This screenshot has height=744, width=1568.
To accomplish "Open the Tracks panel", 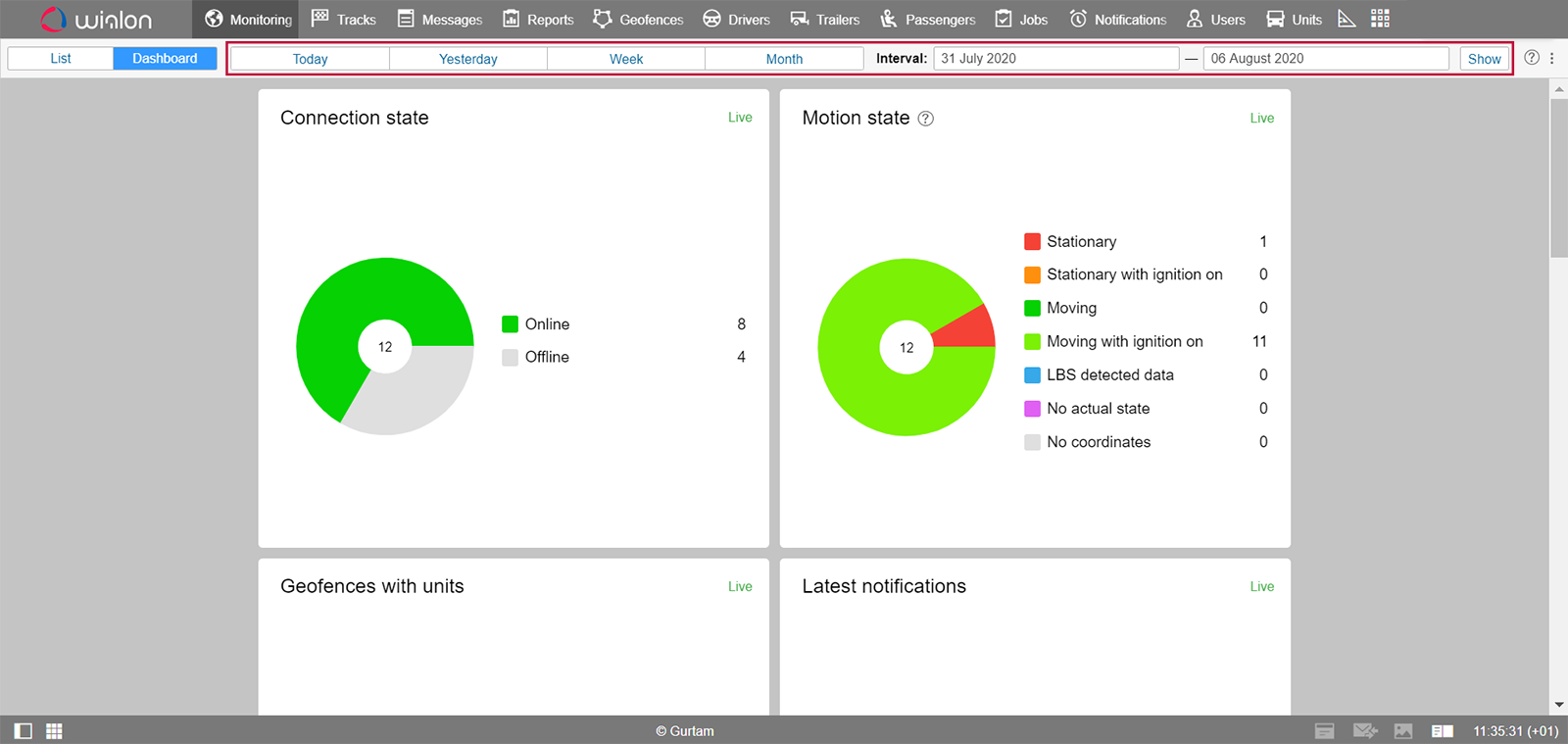I will tap(343, 20).
